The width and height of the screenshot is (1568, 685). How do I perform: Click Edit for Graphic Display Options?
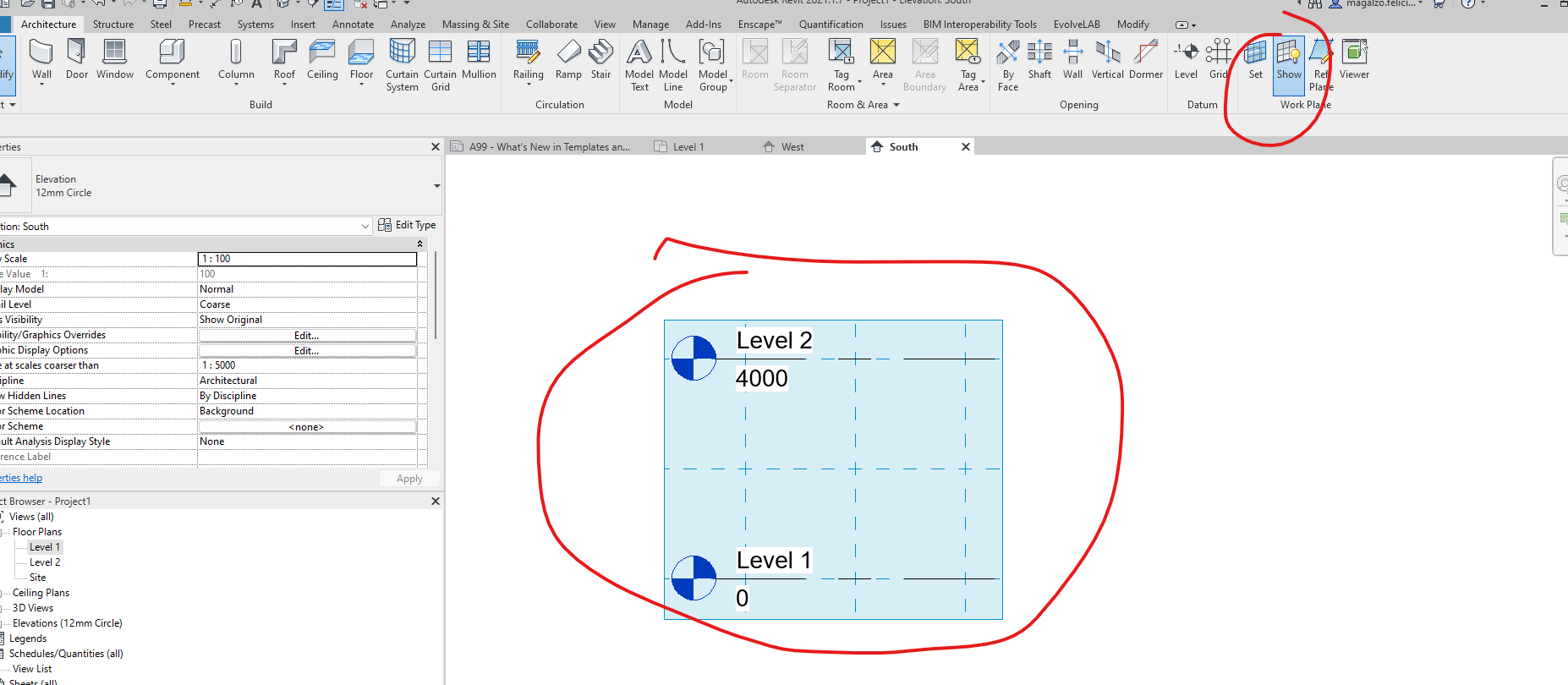coord(307,350)
